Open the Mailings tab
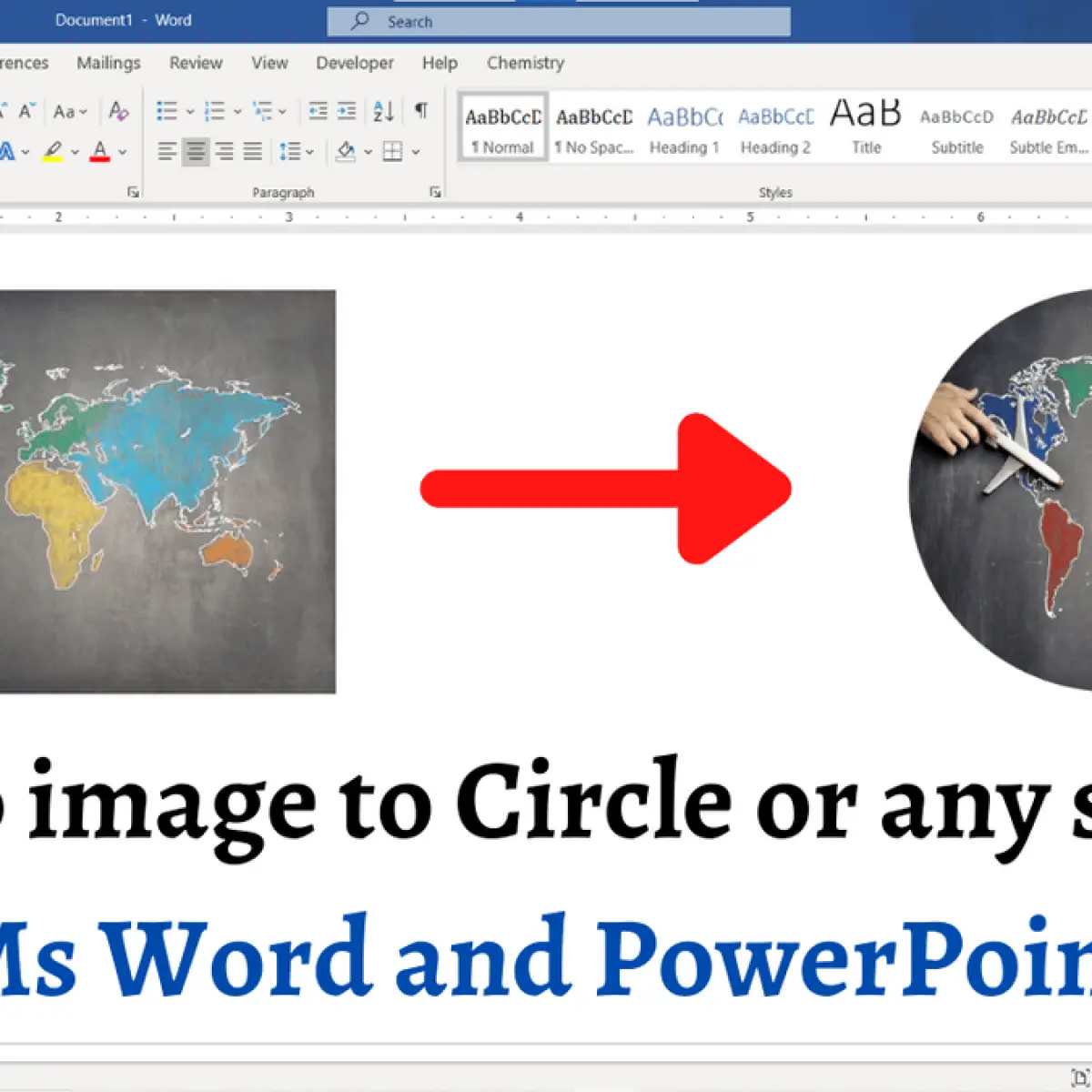Image resolution: width=1092 pixels, height=1092 pixels. pyautogui.click(x=108, y=63)
